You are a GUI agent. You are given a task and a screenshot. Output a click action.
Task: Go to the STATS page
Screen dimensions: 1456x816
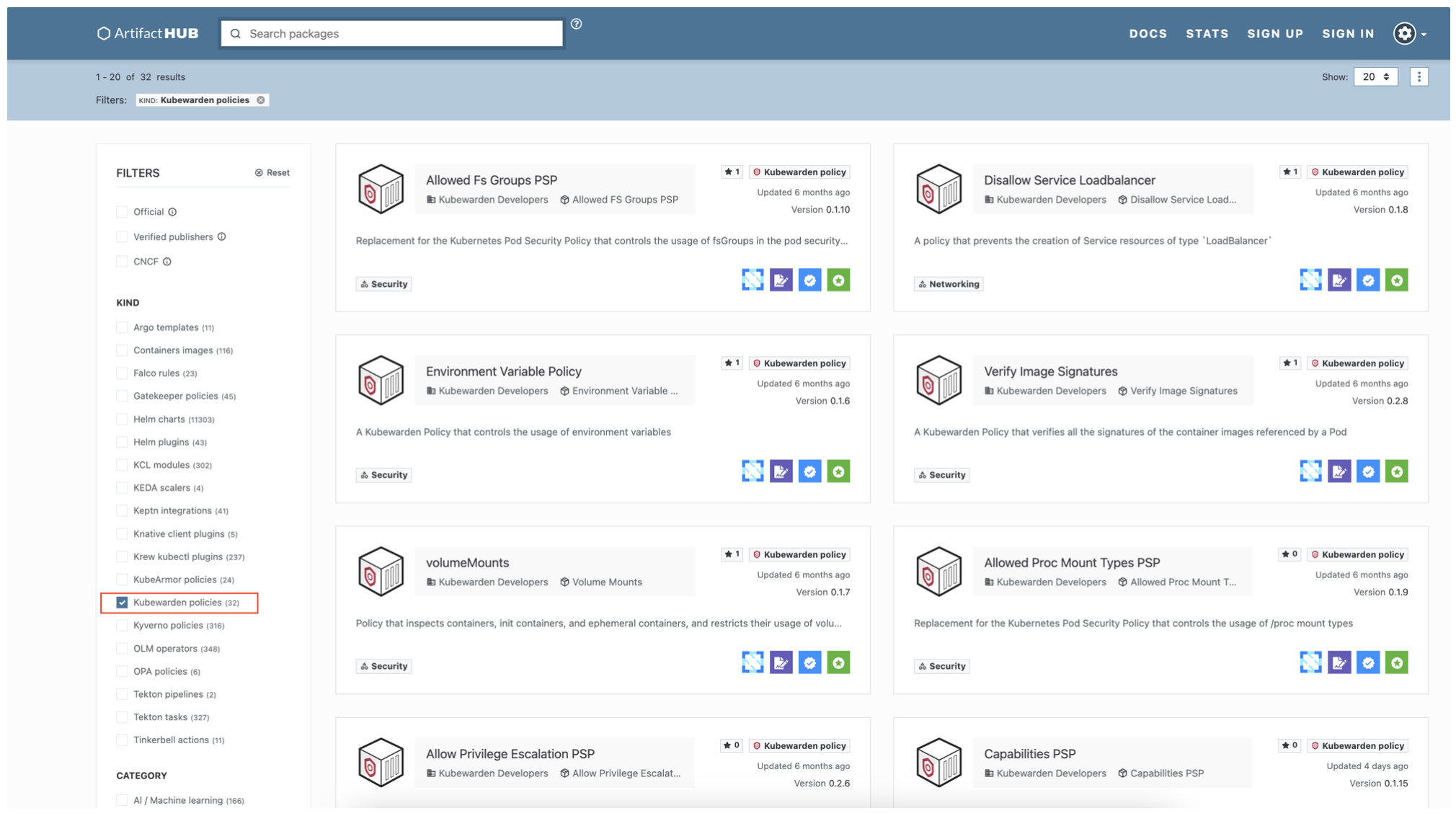pos(1207,33)
